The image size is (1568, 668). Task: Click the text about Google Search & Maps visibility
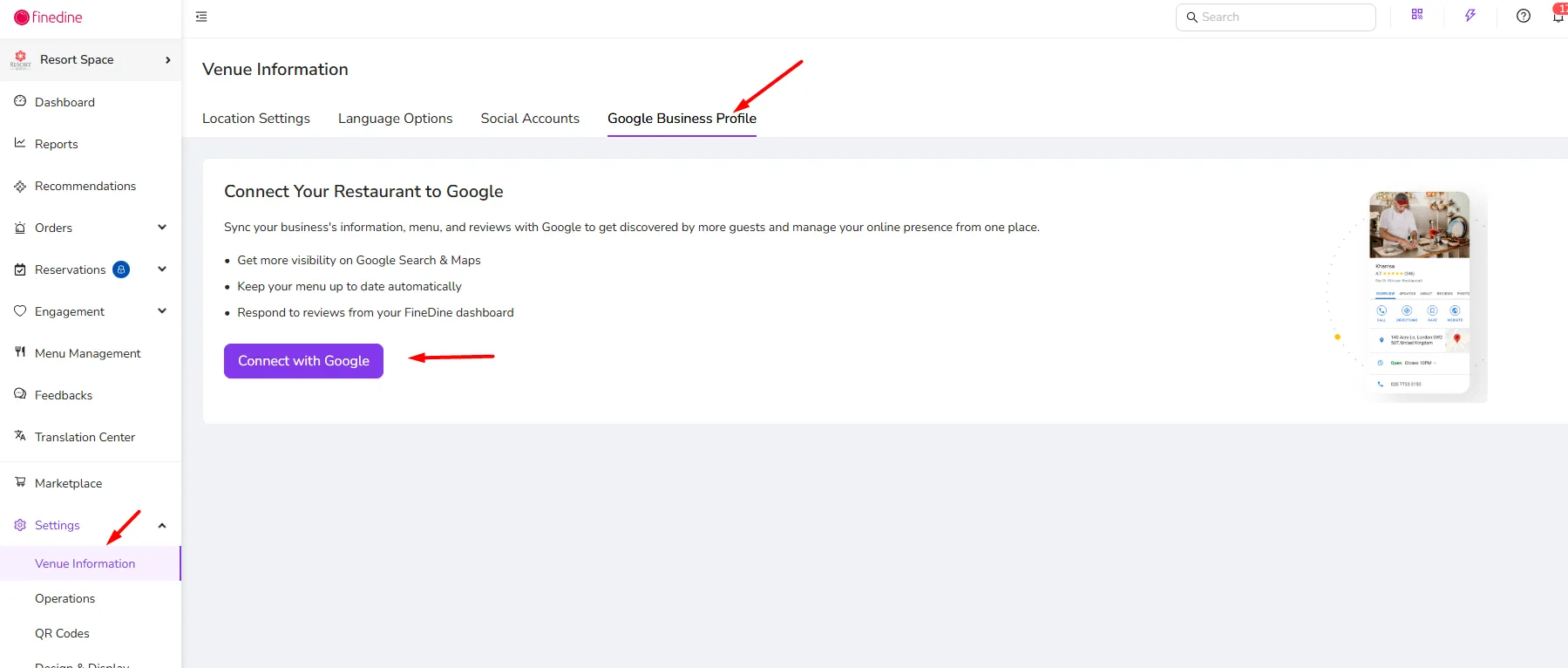coord(359,261)
